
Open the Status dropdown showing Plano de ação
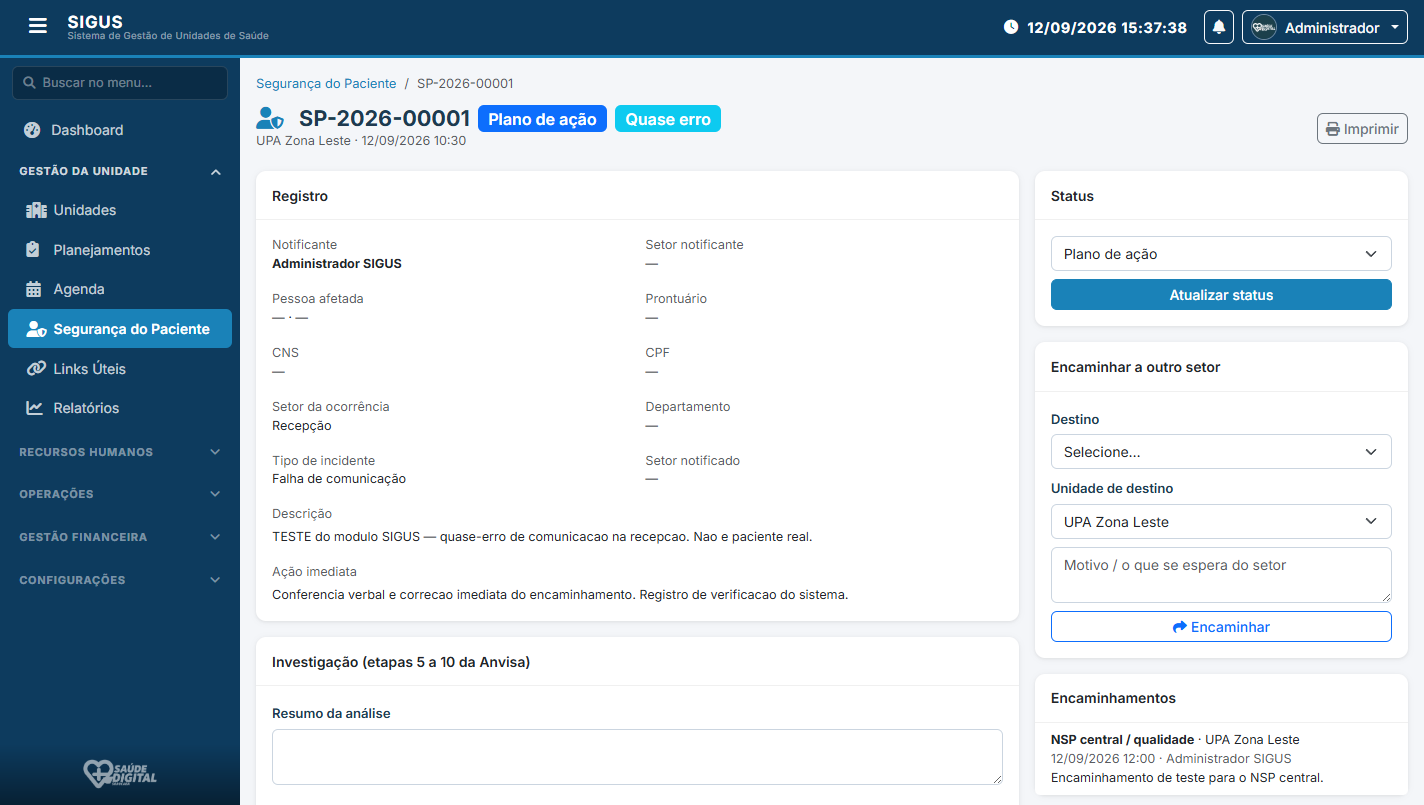1221,254
